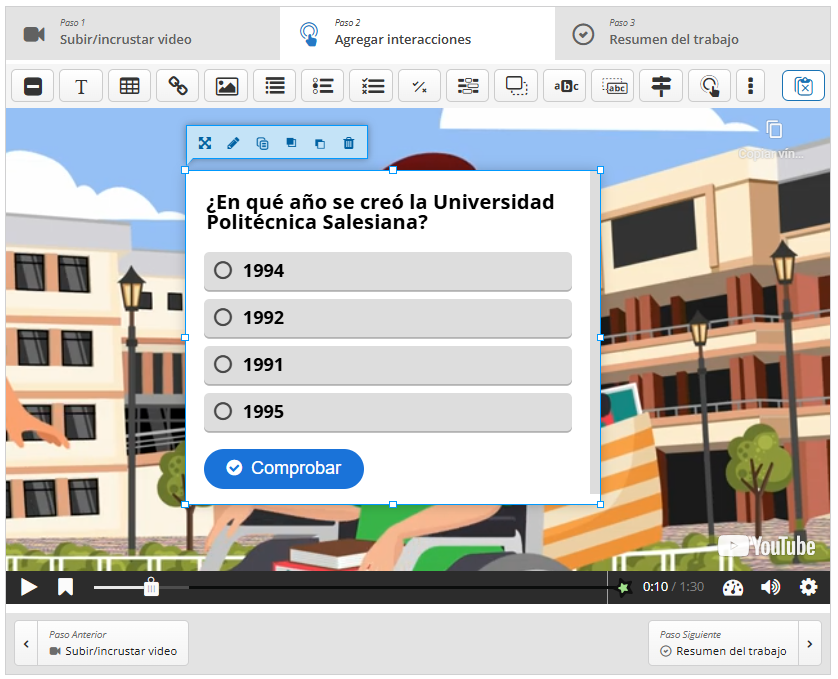Image resolution: width=838 pixels, height=679 pixels.
Task: Choose the 1992 radio option
Action: (x=223, y=317)
